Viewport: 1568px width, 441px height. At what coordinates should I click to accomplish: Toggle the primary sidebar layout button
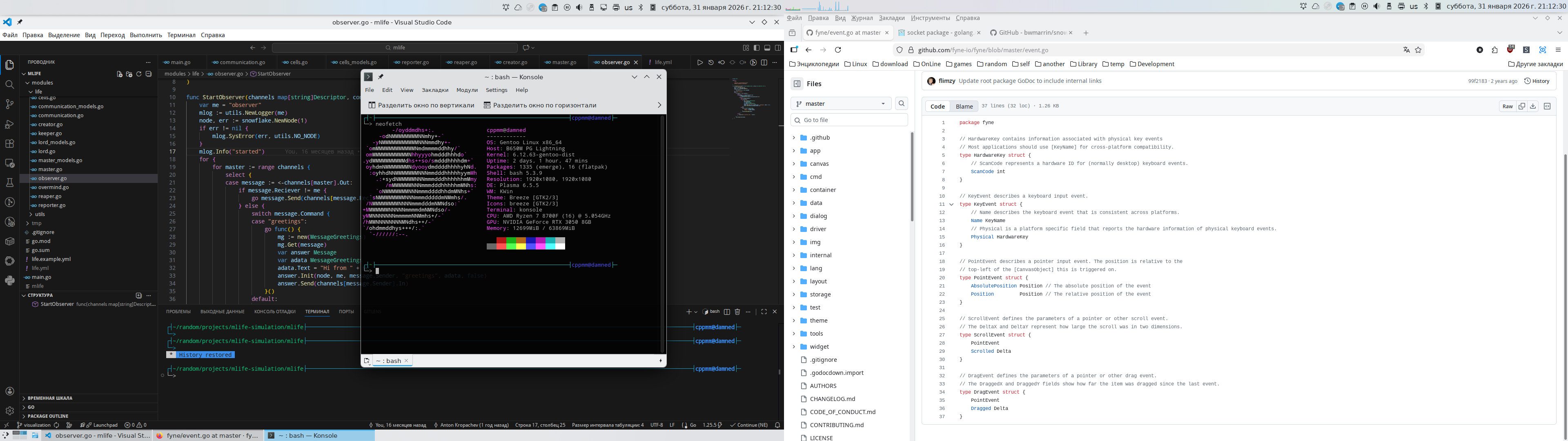(x=757, y=47)
